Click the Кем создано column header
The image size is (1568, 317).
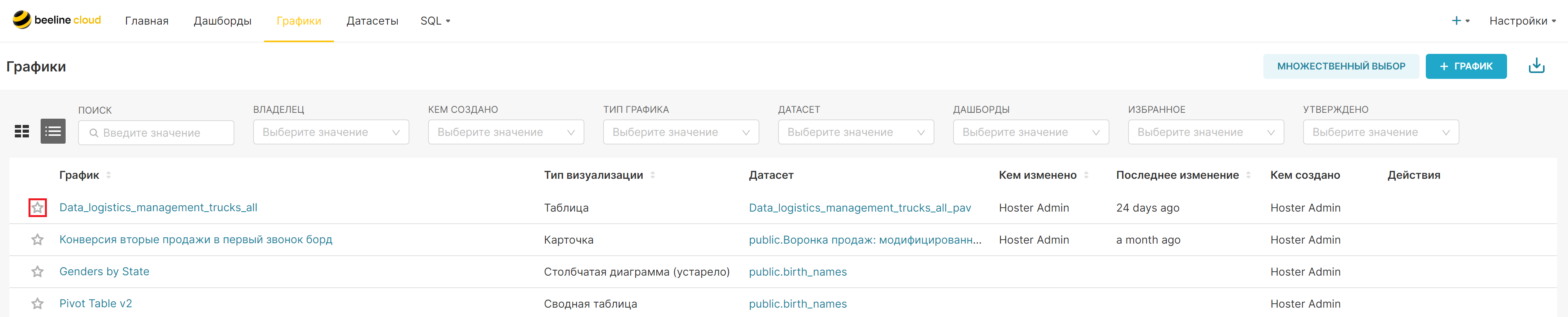click(1305, 175)
